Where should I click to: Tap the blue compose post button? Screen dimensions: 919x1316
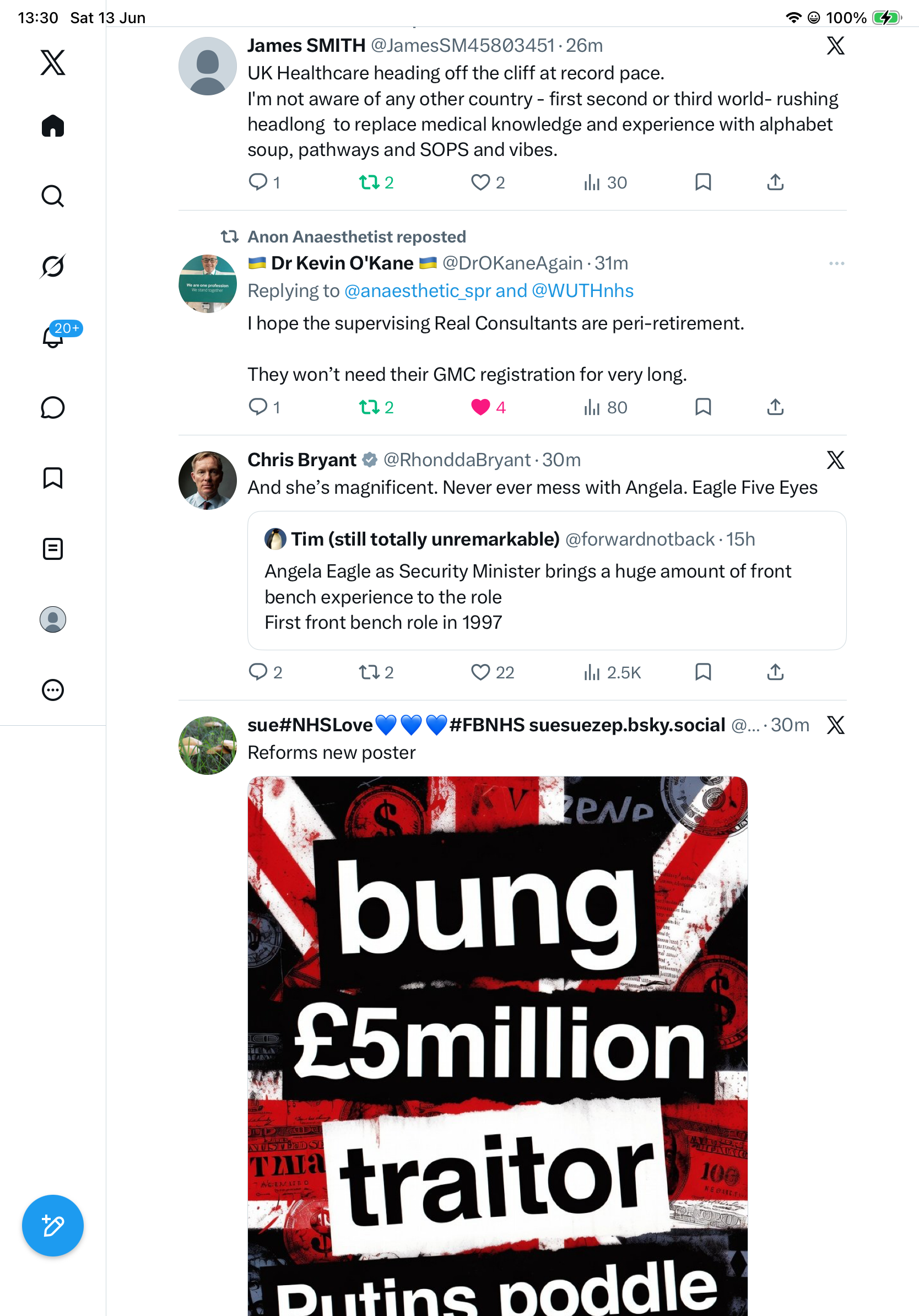point(53,1226)
